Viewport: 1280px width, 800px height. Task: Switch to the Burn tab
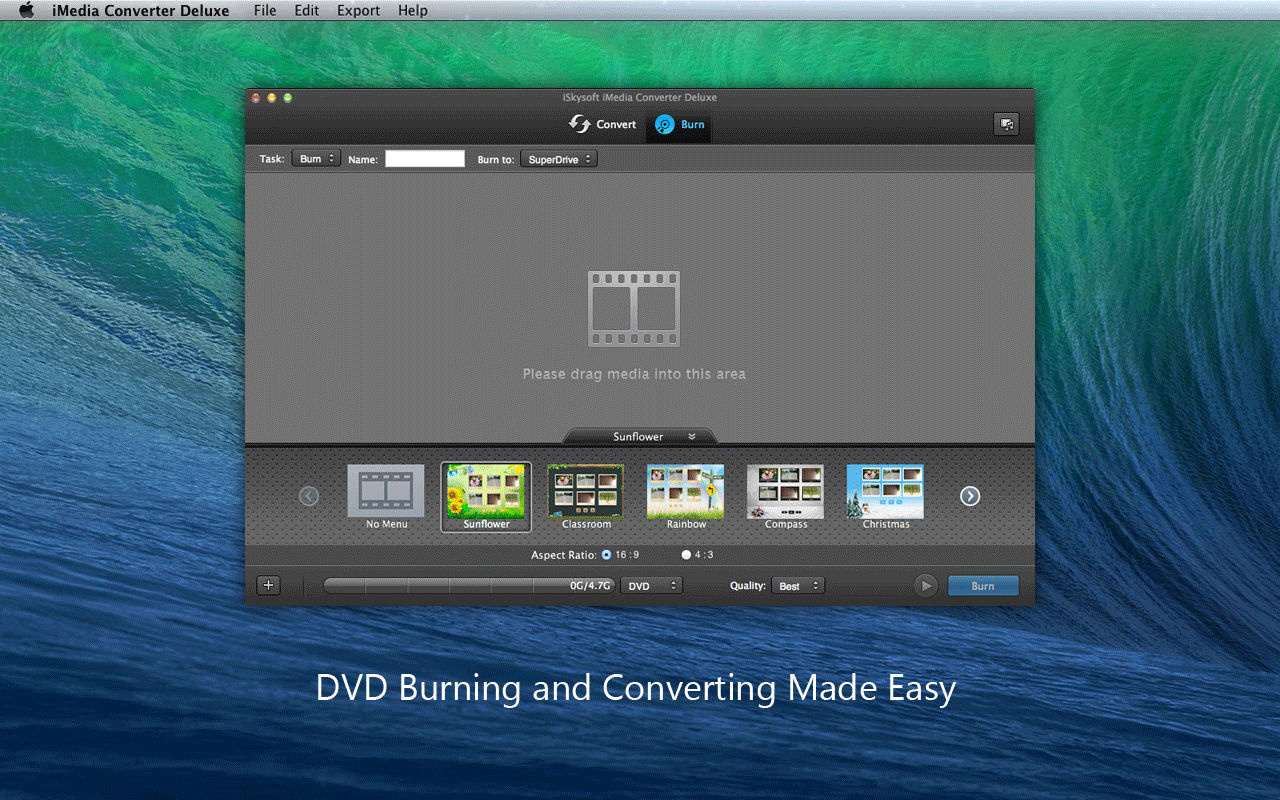[x=679, y=125]
